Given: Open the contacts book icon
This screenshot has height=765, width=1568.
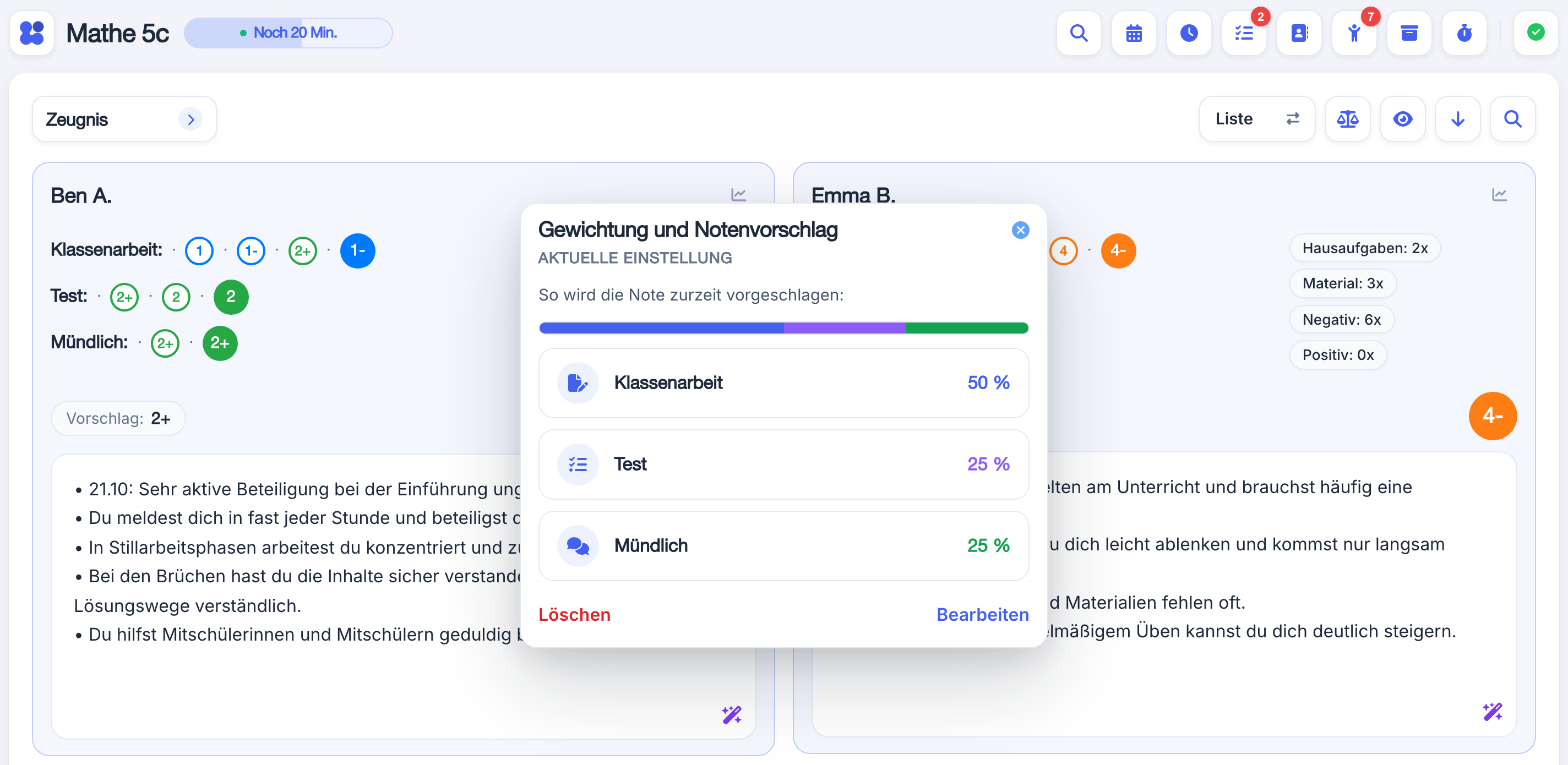Looking at the screenshot, I should pyautogui.click(x=1299, y=33).
